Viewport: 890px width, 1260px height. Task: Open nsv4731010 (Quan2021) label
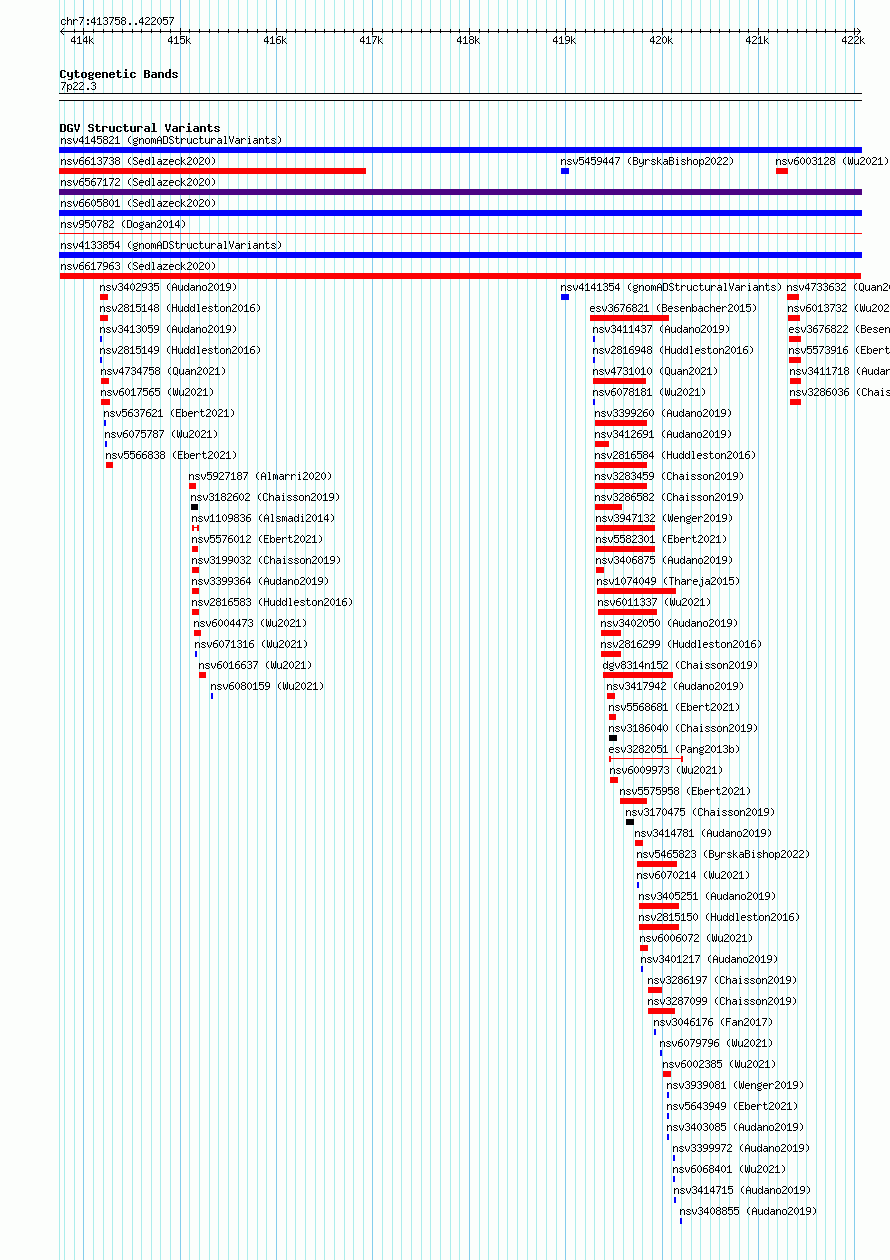pos(655,371)
